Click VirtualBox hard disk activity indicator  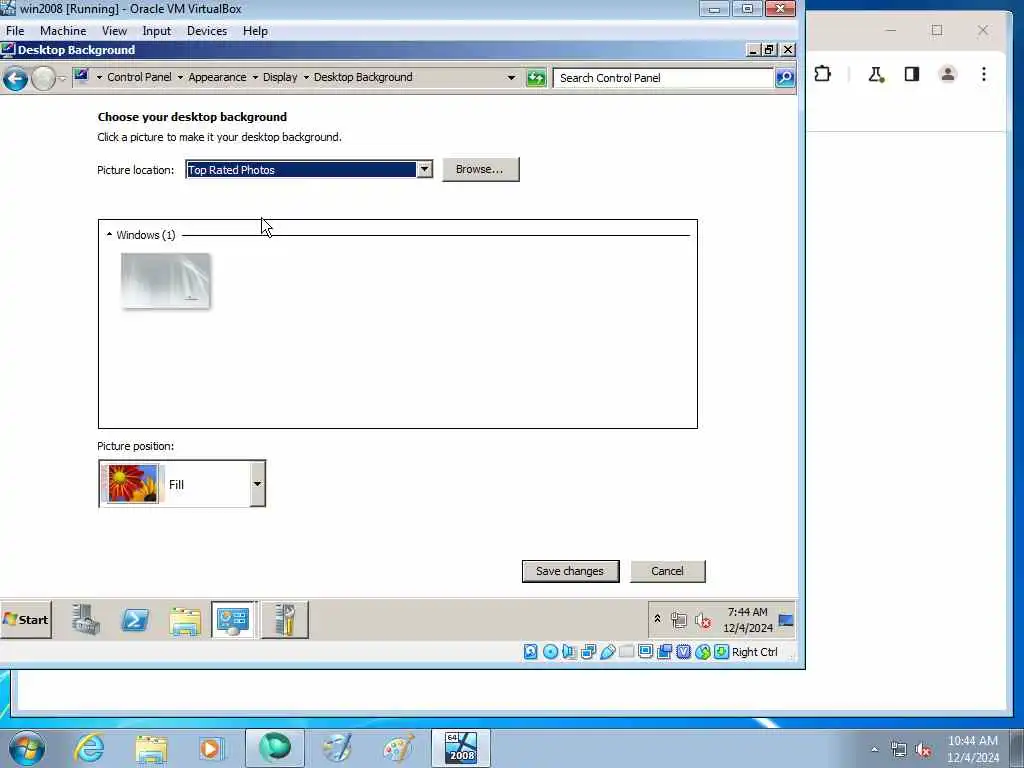click(x=530, y=652)
